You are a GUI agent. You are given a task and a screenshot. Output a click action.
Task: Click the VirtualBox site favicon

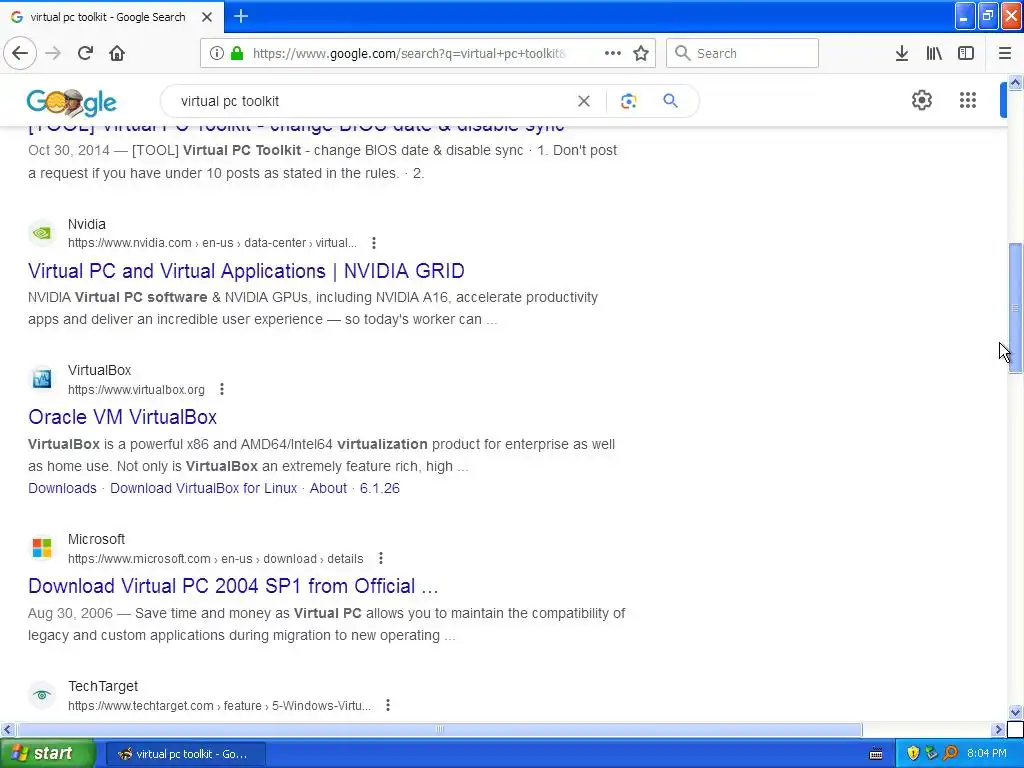click(x=42, y=379)
